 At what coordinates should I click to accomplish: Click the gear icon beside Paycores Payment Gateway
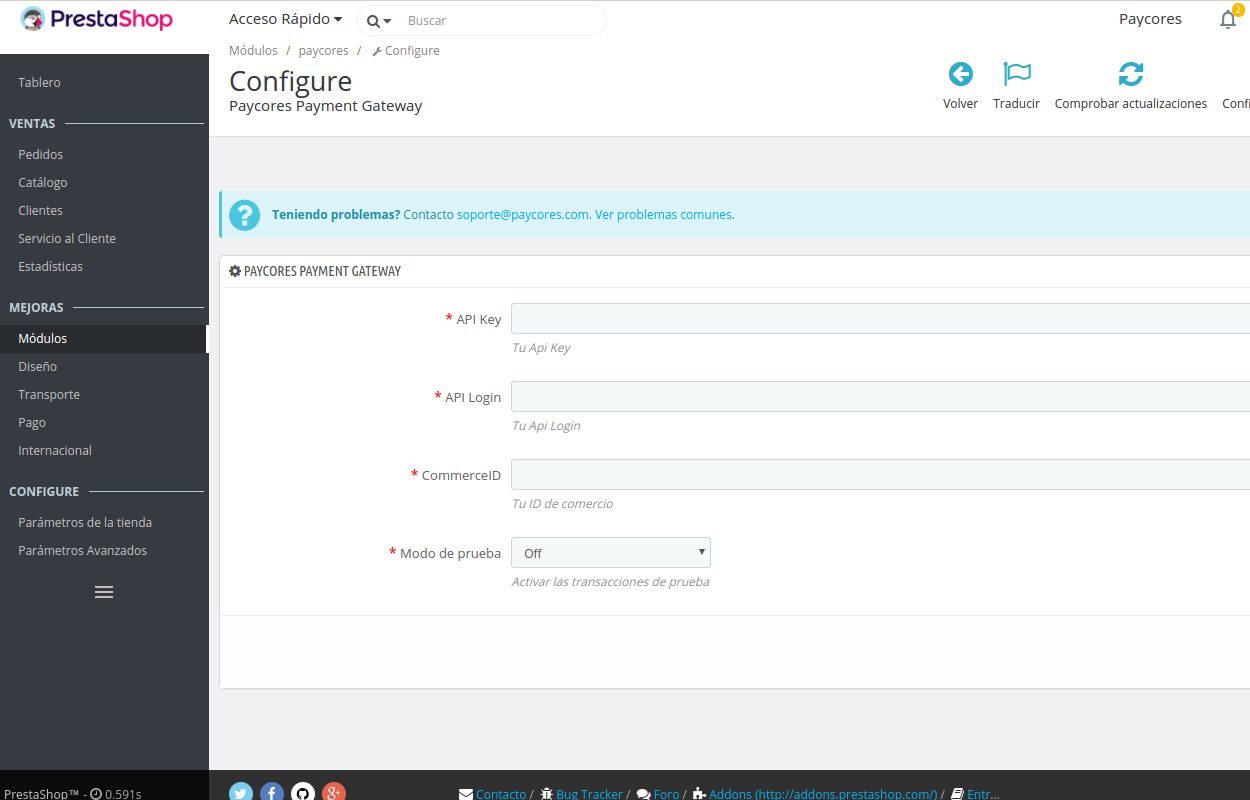(235, 271)
